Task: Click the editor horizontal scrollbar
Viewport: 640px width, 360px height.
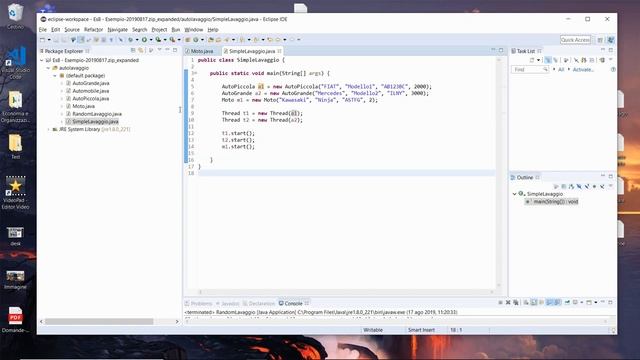Action: 346,292
